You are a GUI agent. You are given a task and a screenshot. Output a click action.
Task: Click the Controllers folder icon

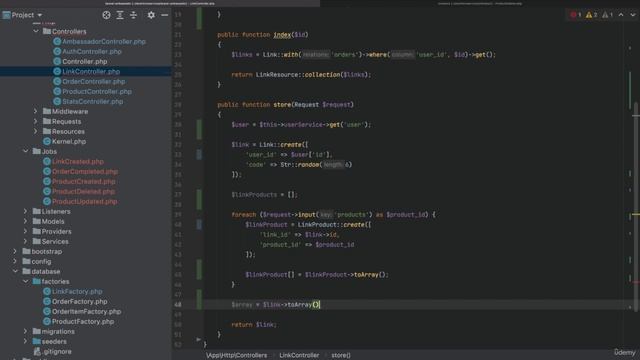pos(47,31)
